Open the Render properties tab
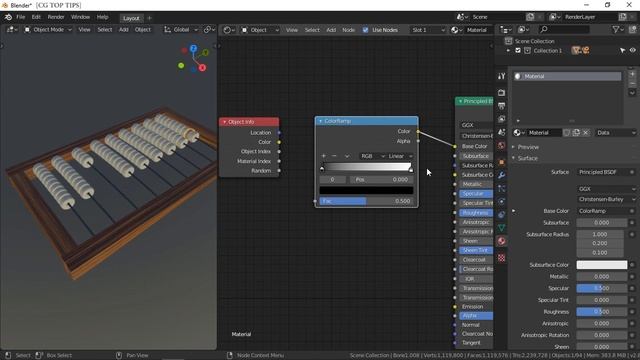Image resolution: width=640 pixels, height=360 pixels. [502, 93]
